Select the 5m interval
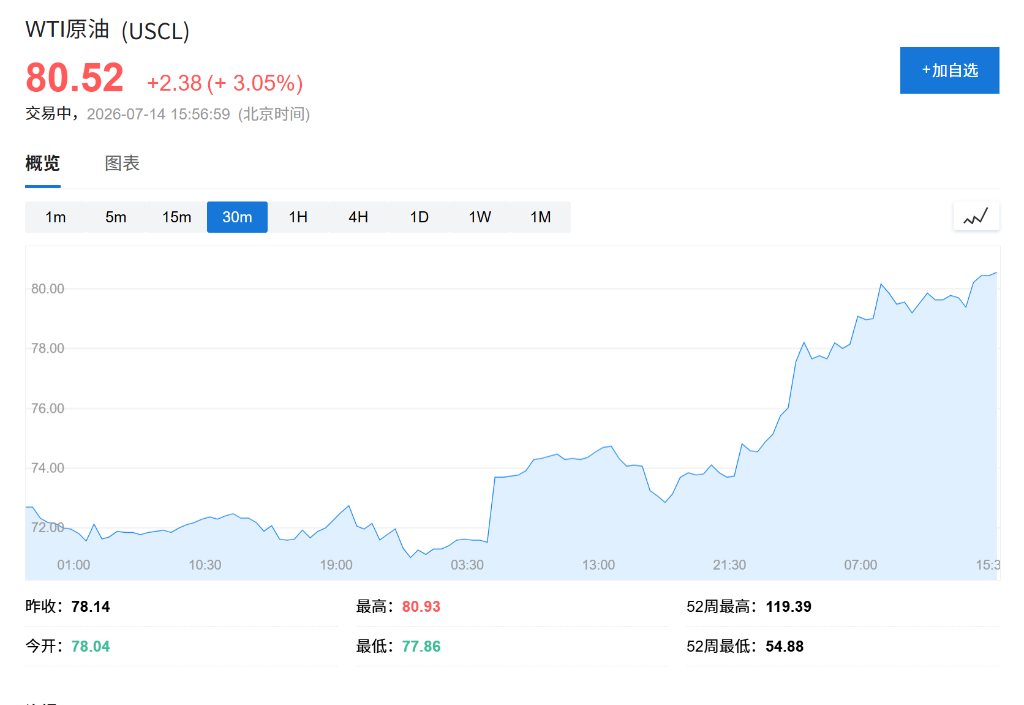Screen dimensions: 1024x705 click(x=116, y=217)
